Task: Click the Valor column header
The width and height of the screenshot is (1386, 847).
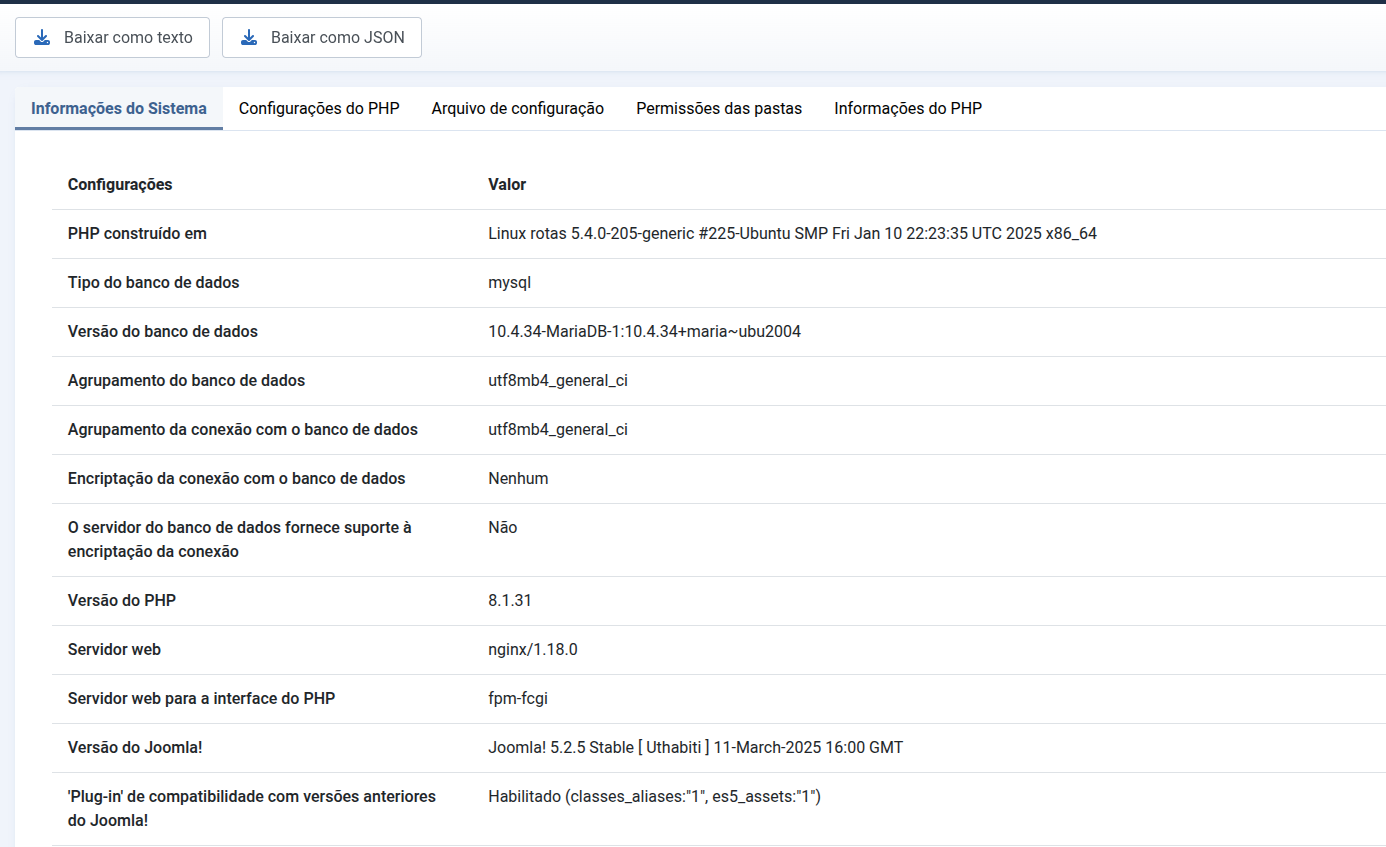Action: coord(507,185)
